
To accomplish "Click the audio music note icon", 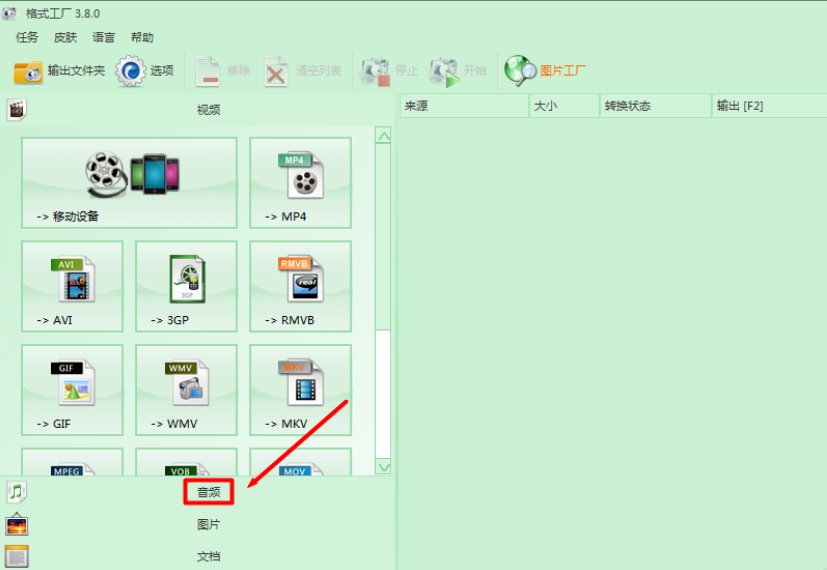I will (16, 492).
